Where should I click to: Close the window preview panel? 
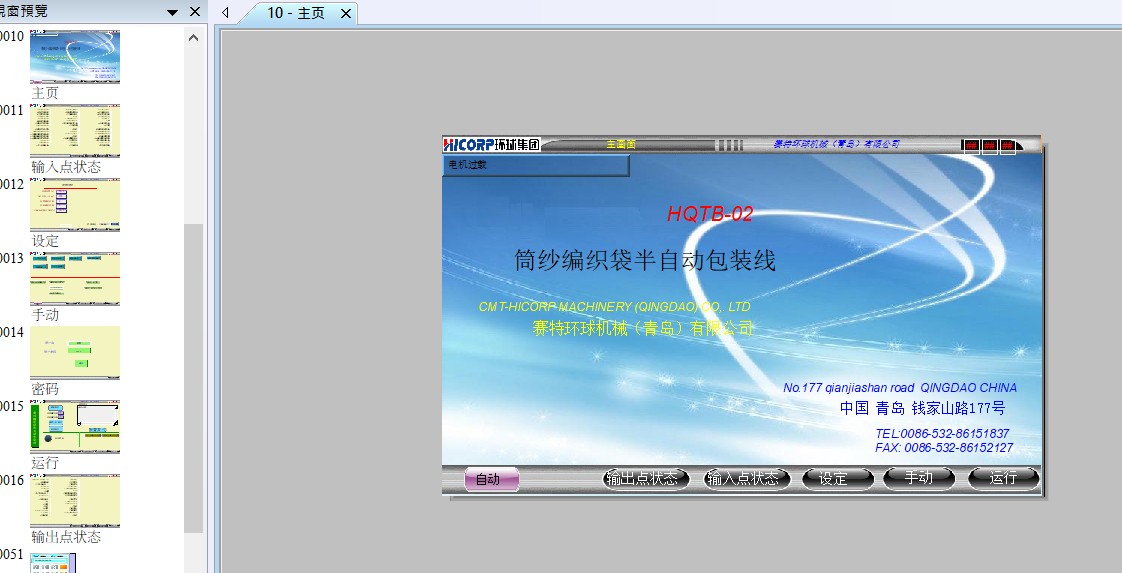click(x=195, y=12)
